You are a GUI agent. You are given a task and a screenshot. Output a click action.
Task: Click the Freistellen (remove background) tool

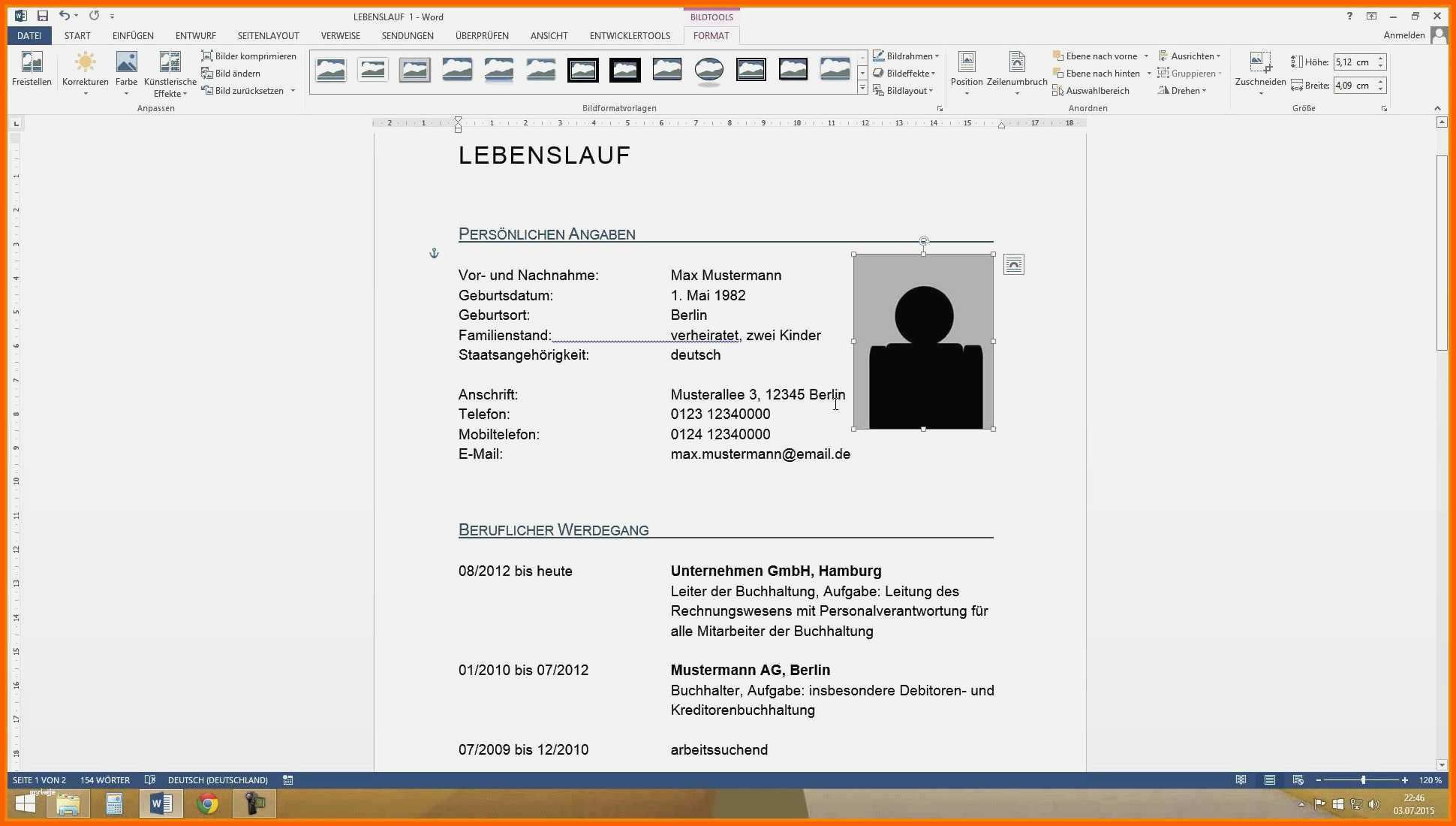(32, 69)
